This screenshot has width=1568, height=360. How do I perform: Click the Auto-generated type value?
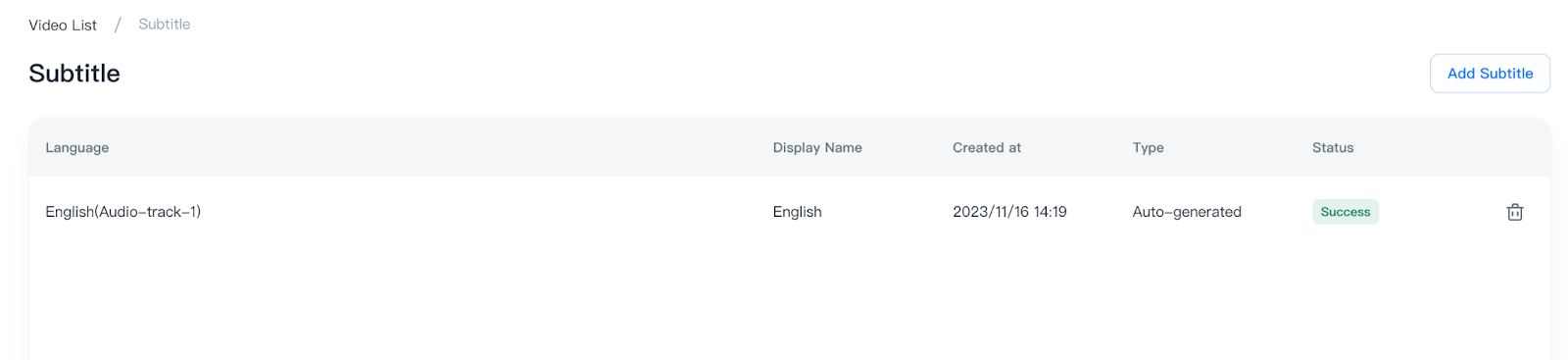coord(1187,212)
